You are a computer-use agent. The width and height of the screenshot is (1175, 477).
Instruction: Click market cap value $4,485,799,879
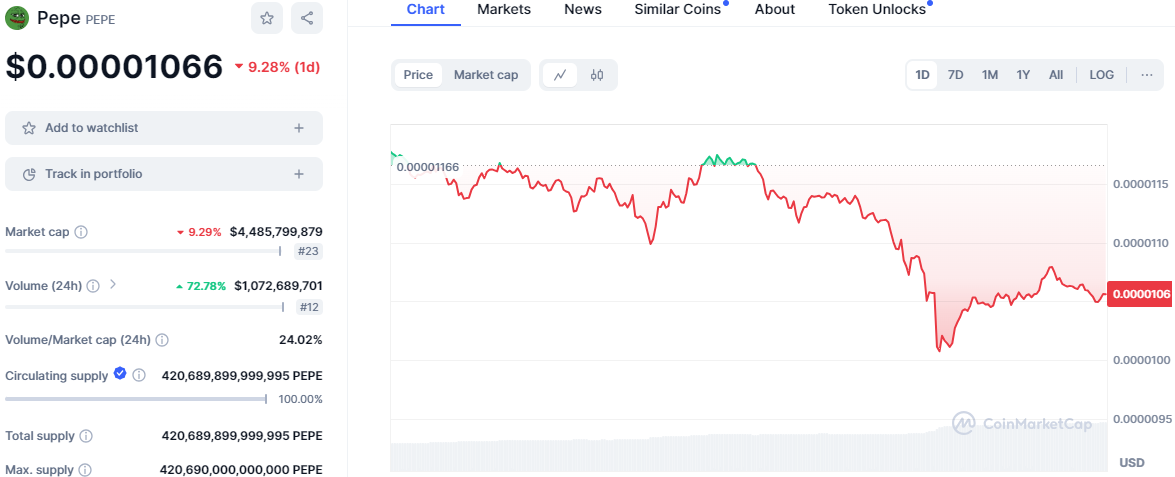tap(277, 232)
